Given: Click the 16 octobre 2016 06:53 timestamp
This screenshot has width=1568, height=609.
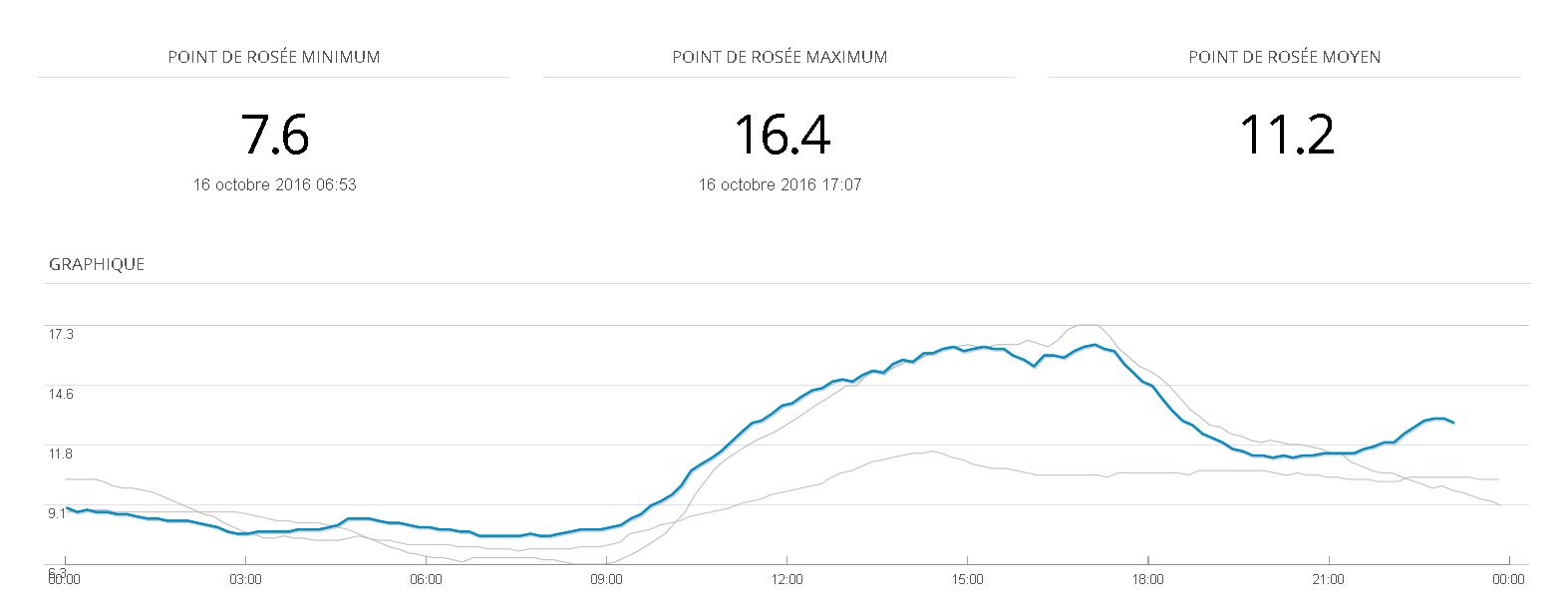Looking at the screenshot, I should [275, 185].
